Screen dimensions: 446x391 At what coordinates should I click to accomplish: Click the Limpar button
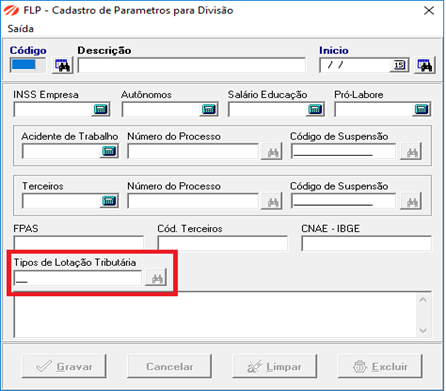(275, 366)
